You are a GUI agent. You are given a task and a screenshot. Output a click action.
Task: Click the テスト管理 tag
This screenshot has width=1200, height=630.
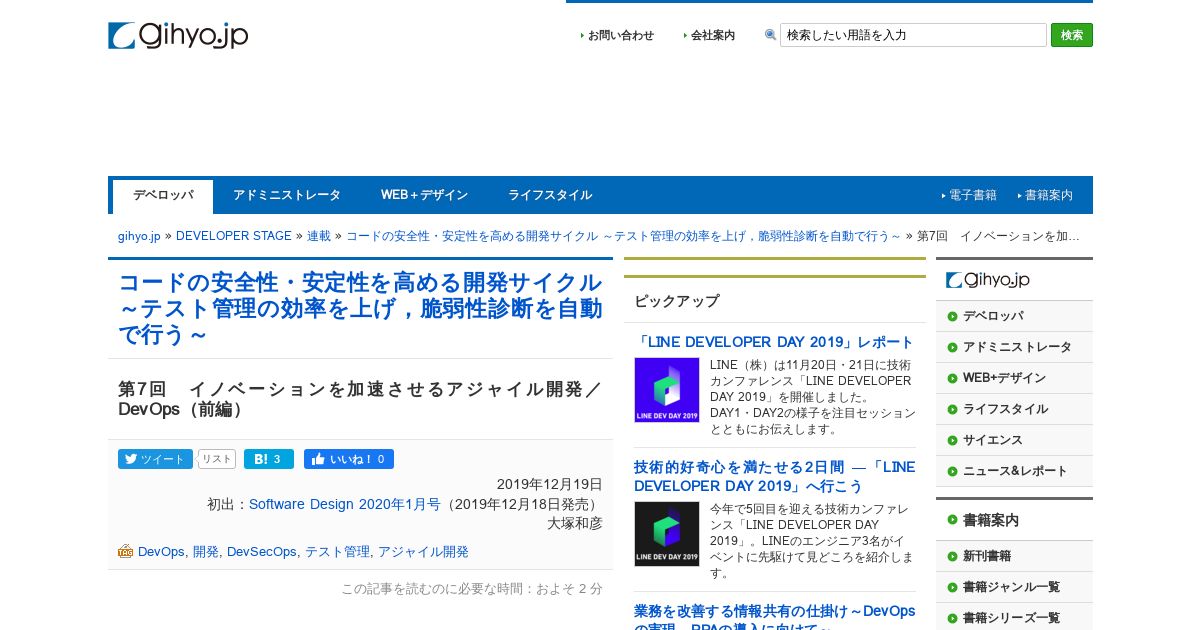coord(337,551)
